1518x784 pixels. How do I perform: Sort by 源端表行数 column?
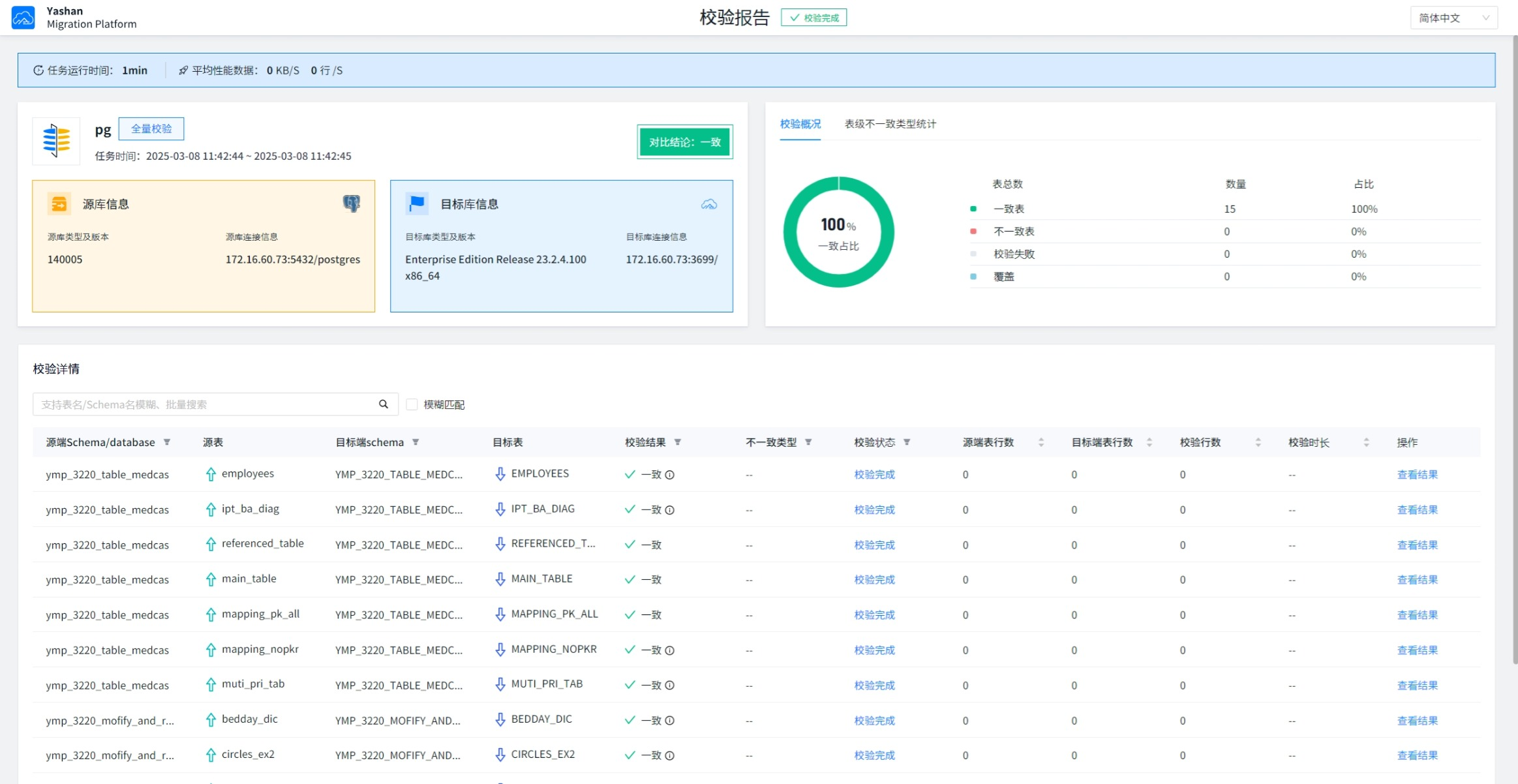(x=1041, y=442)
